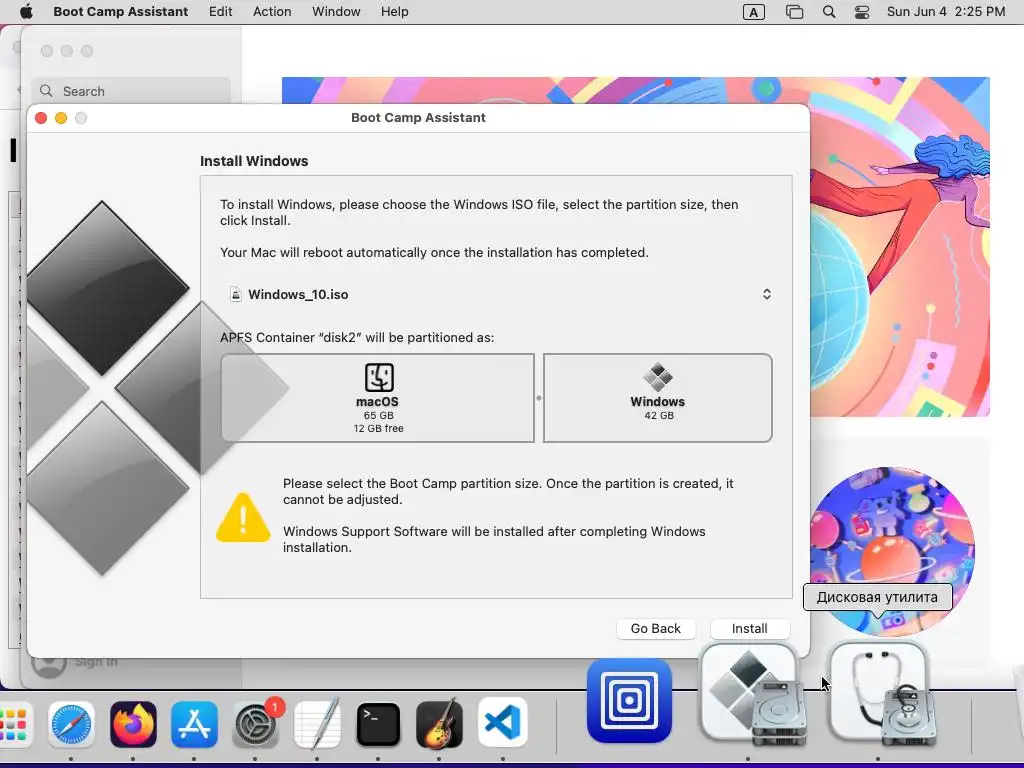The height and width of the screenshot is (768, 1024).
Task: Select the Windows 42 GB partition box
Action: click(x=658, y=398)
